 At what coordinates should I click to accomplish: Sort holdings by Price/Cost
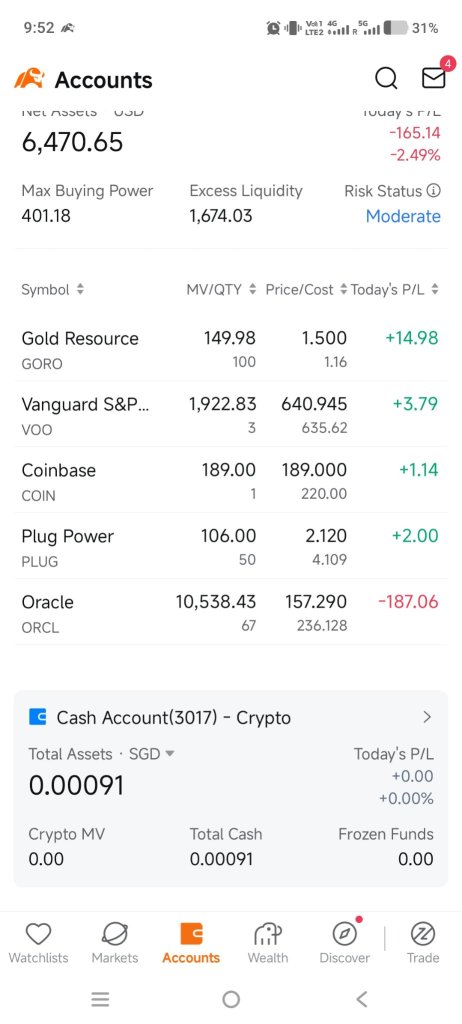pyautogui.click(x=306, y=289)
